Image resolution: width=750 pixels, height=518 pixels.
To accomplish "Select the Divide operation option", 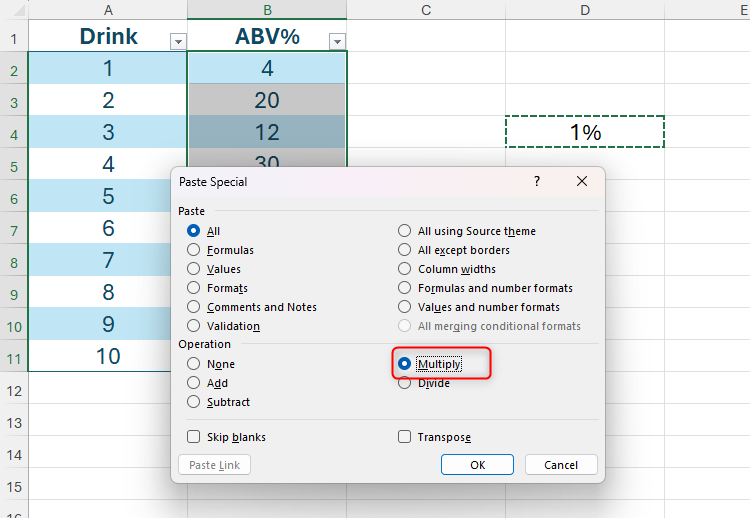I will (x=405, y=383).
